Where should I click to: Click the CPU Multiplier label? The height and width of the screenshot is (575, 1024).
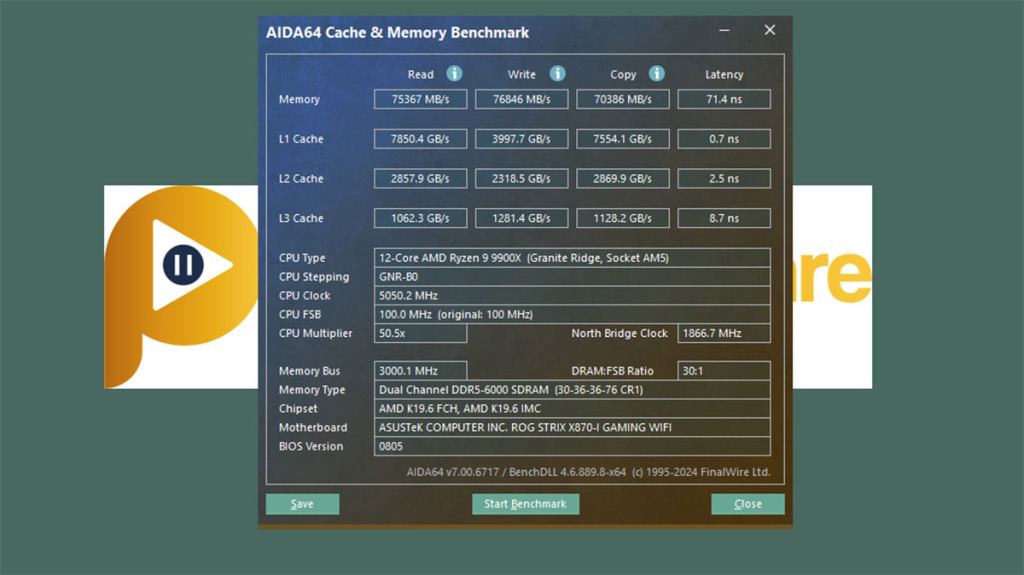tap(315, 333)
